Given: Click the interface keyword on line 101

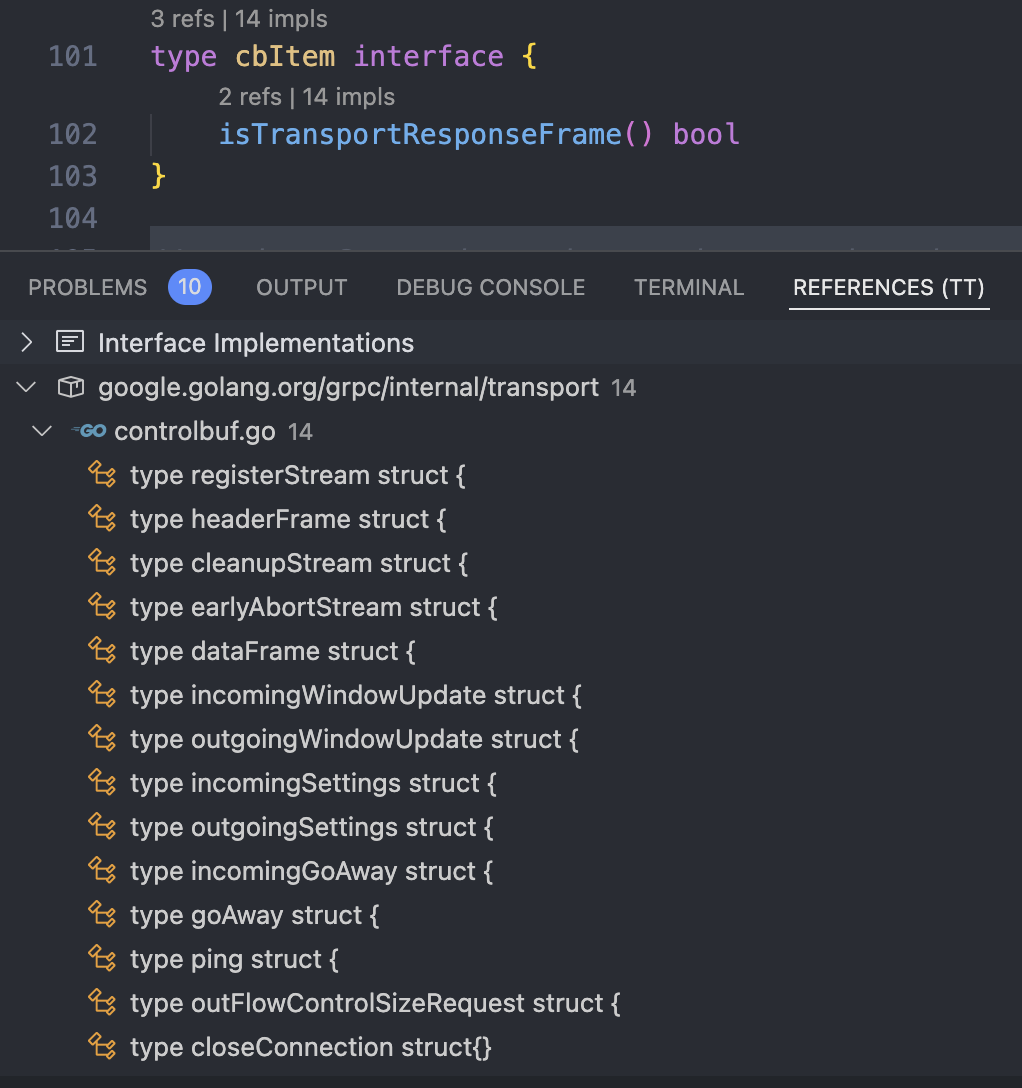Looking at the screenshot, I should [428, 56].
